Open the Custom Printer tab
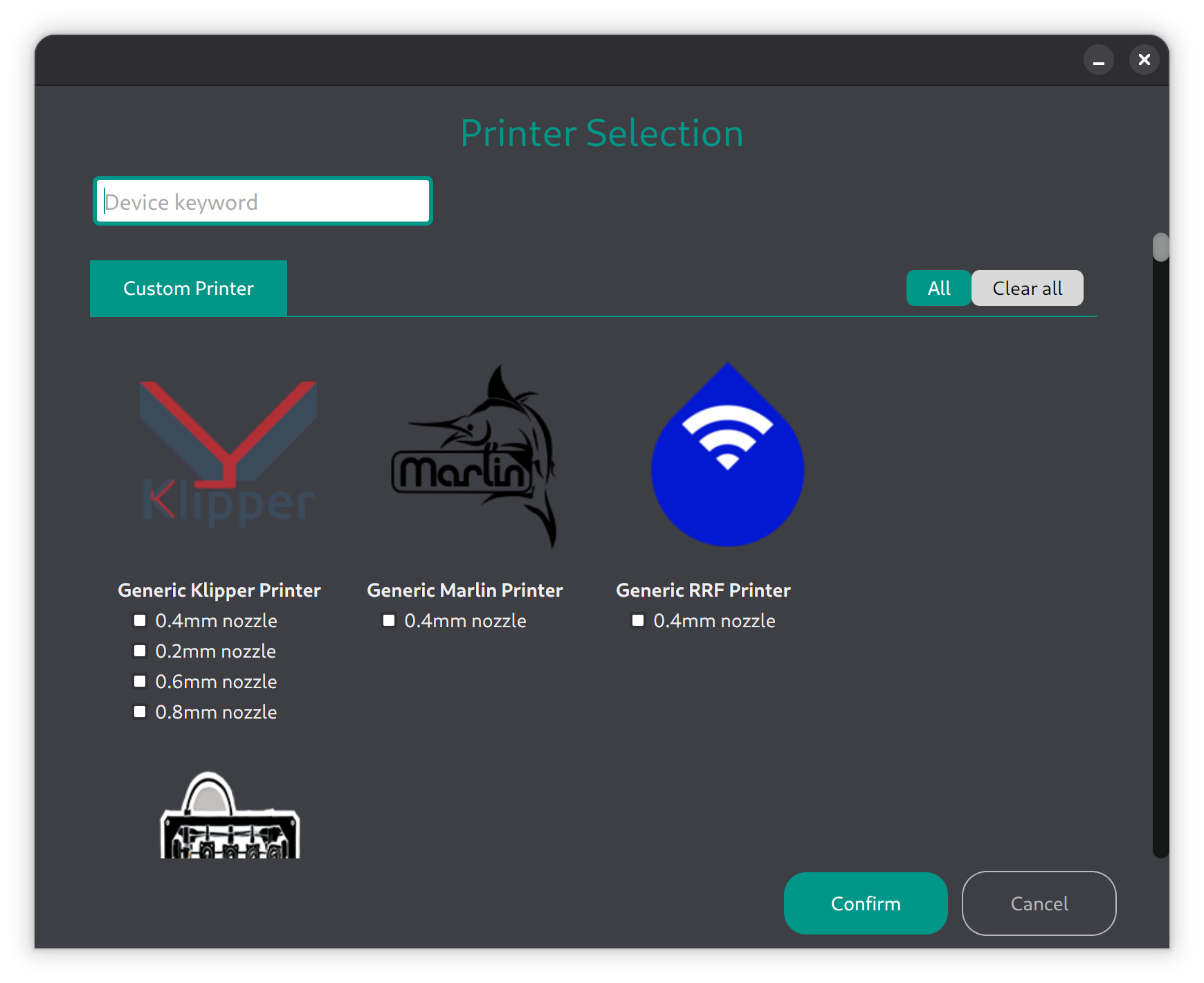The height and width of the screenshot is (983, 1204). coord(188,289)
